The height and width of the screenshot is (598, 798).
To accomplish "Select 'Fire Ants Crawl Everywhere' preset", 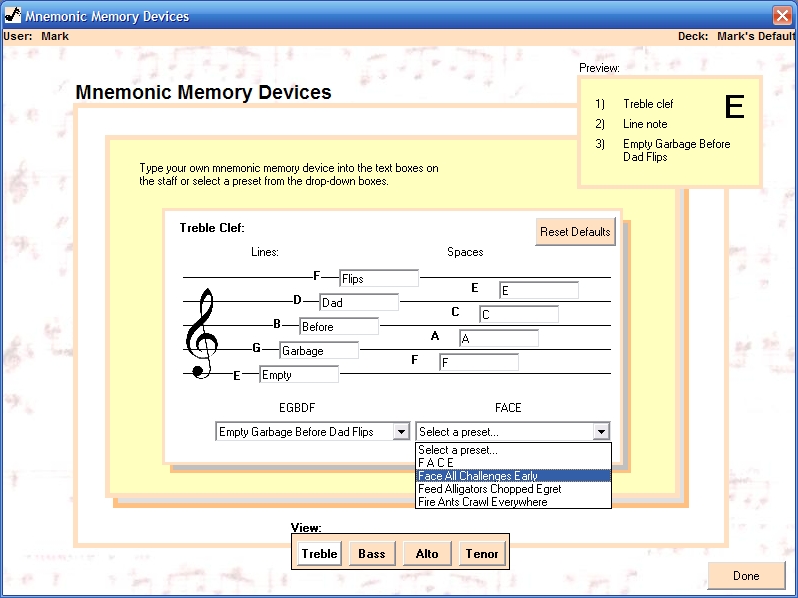I will coord(513,502).
